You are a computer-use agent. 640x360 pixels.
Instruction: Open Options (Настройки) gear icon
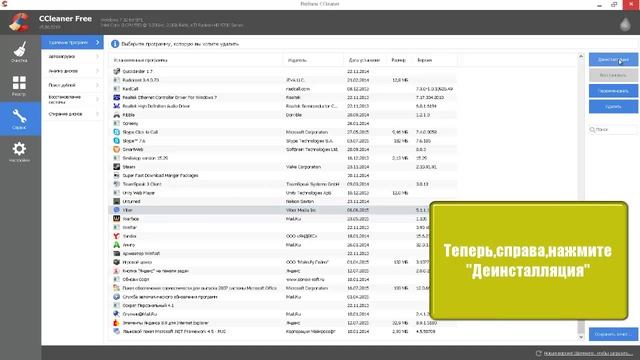[19, 152]
